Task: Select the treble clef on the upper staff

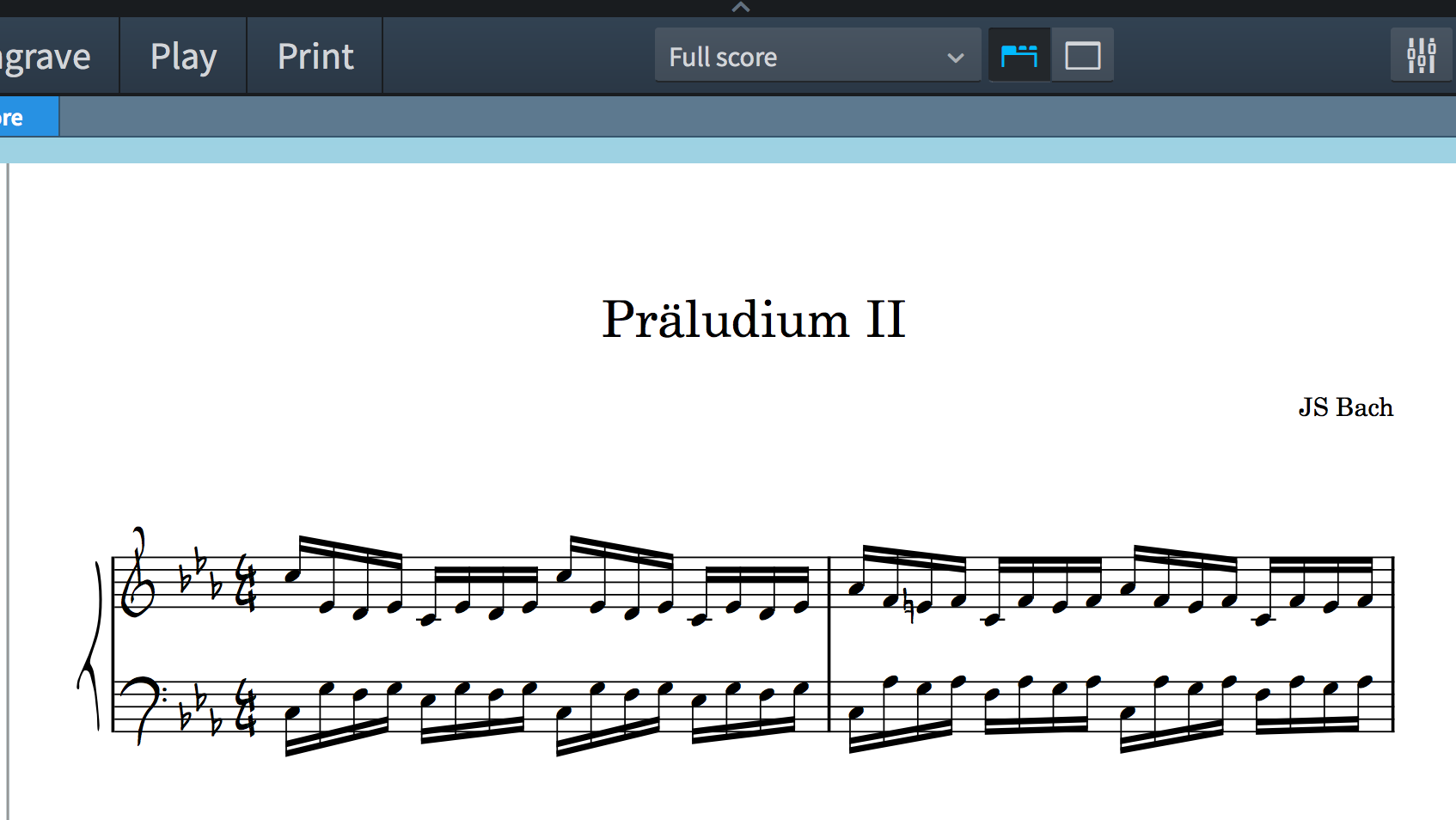Action: pos(138,573)
